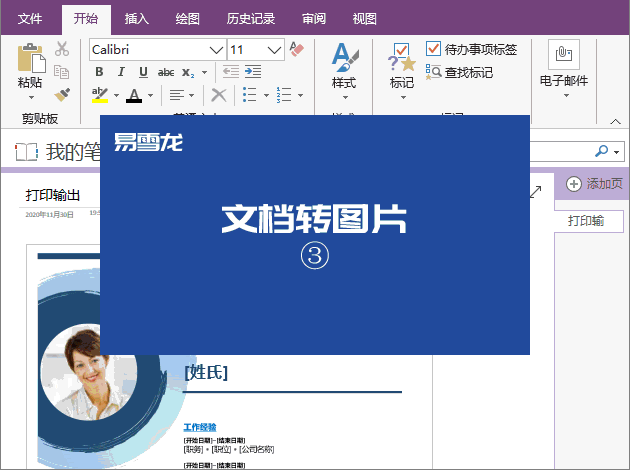Expand the Email dropdown arrow
The image size is (630, 470).
(x=566, y=96)
